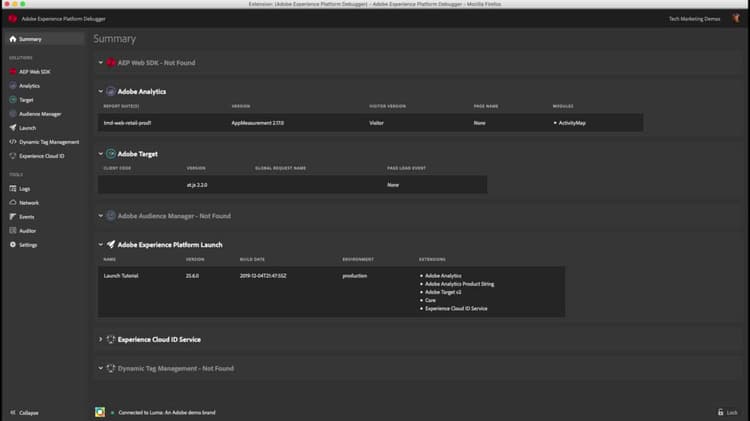Collapse the Adobe Target section chevron

(100, 154)
